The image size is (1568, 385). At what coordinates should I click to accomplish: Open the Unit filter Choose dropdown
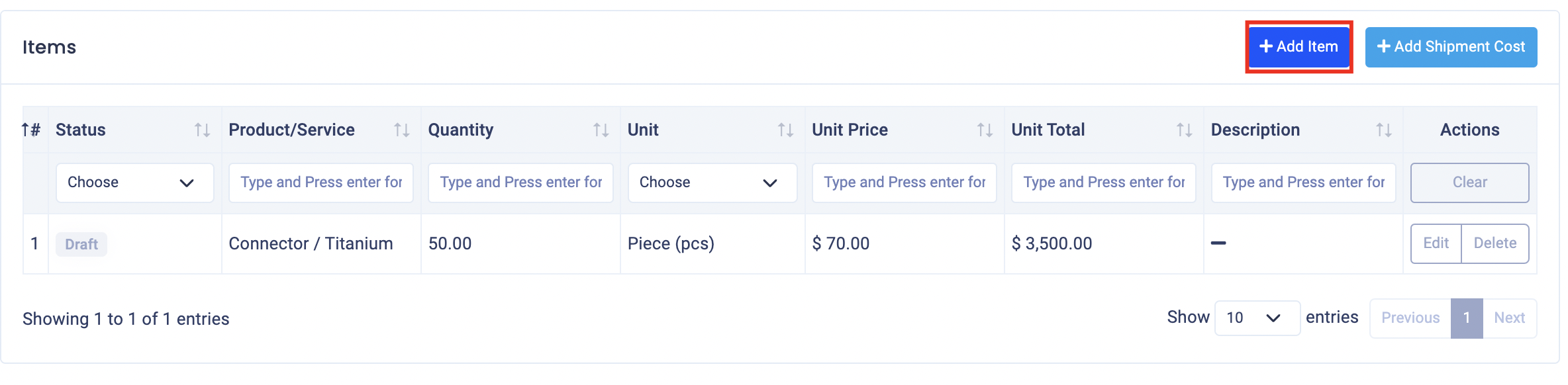pyautogui.click(x=712, y=183)
